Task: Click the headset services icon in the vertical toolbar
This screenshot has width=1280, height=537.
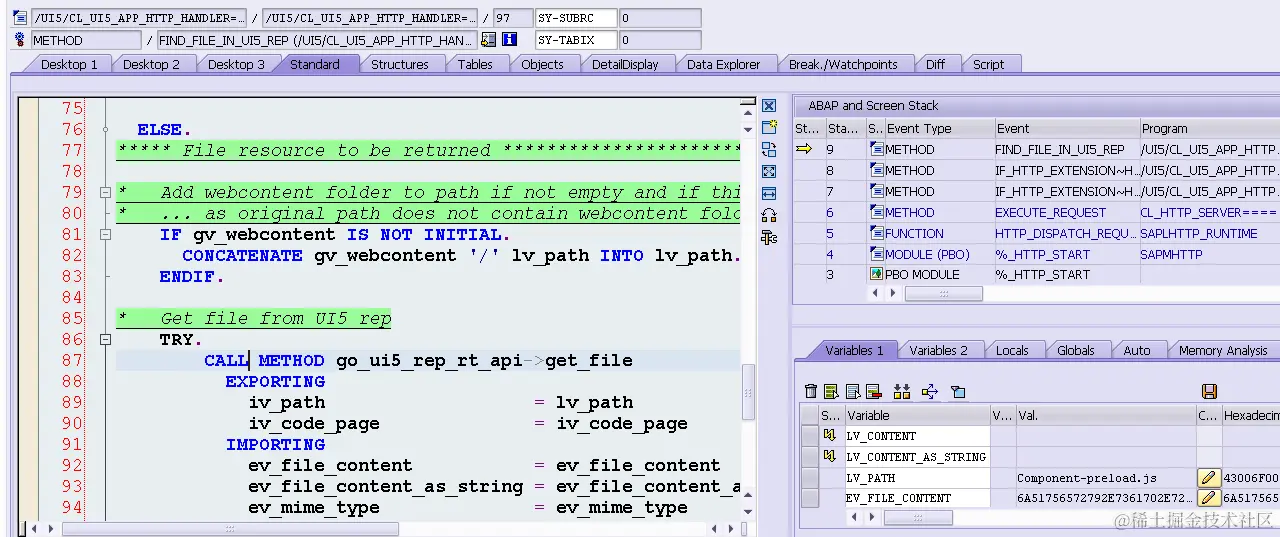Action: coord(769,215)
